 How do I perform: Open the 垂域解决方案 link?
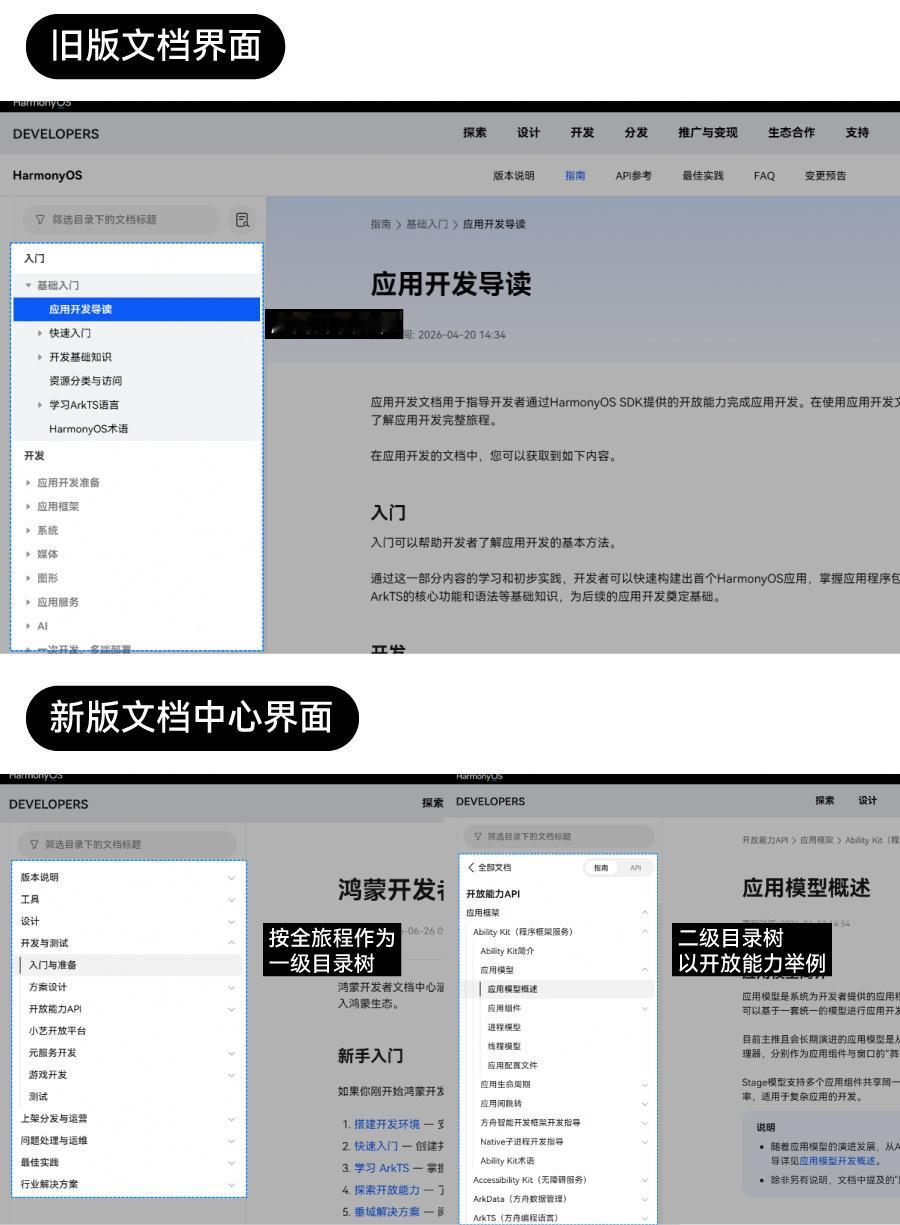(387, 1212)
